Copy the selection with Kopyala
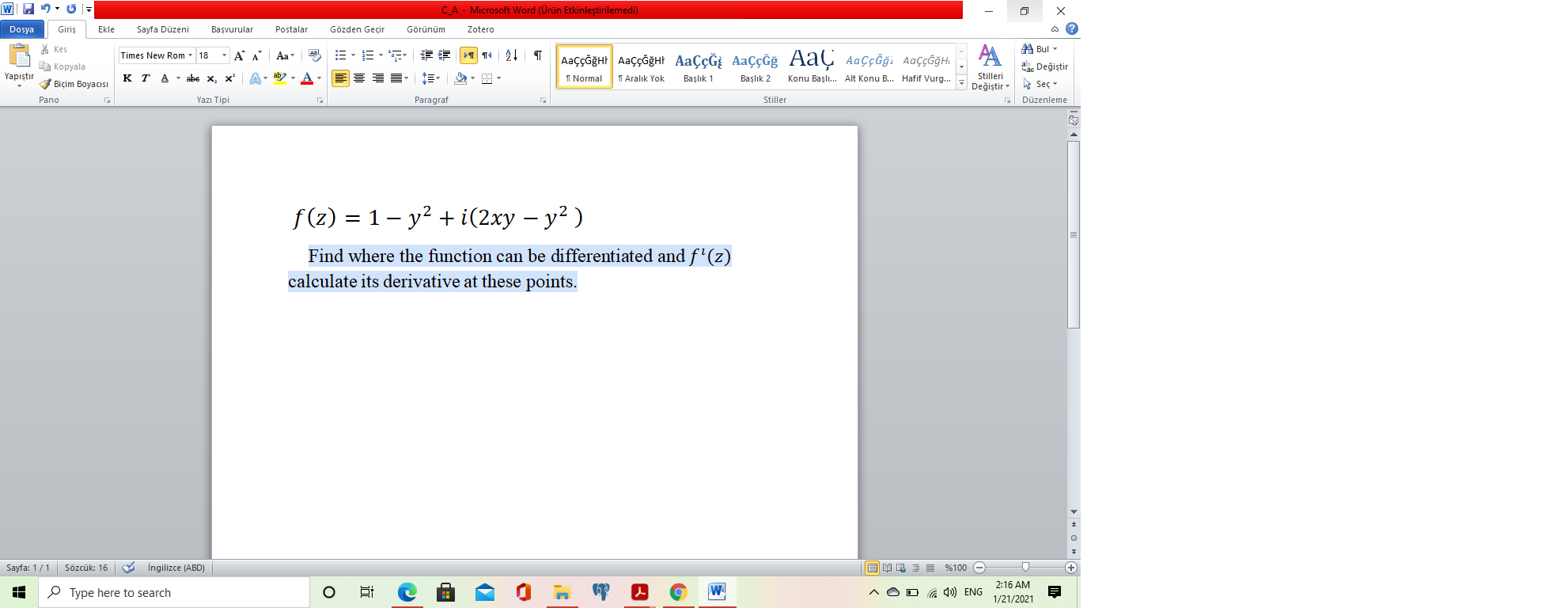 [x=62, y=66]
